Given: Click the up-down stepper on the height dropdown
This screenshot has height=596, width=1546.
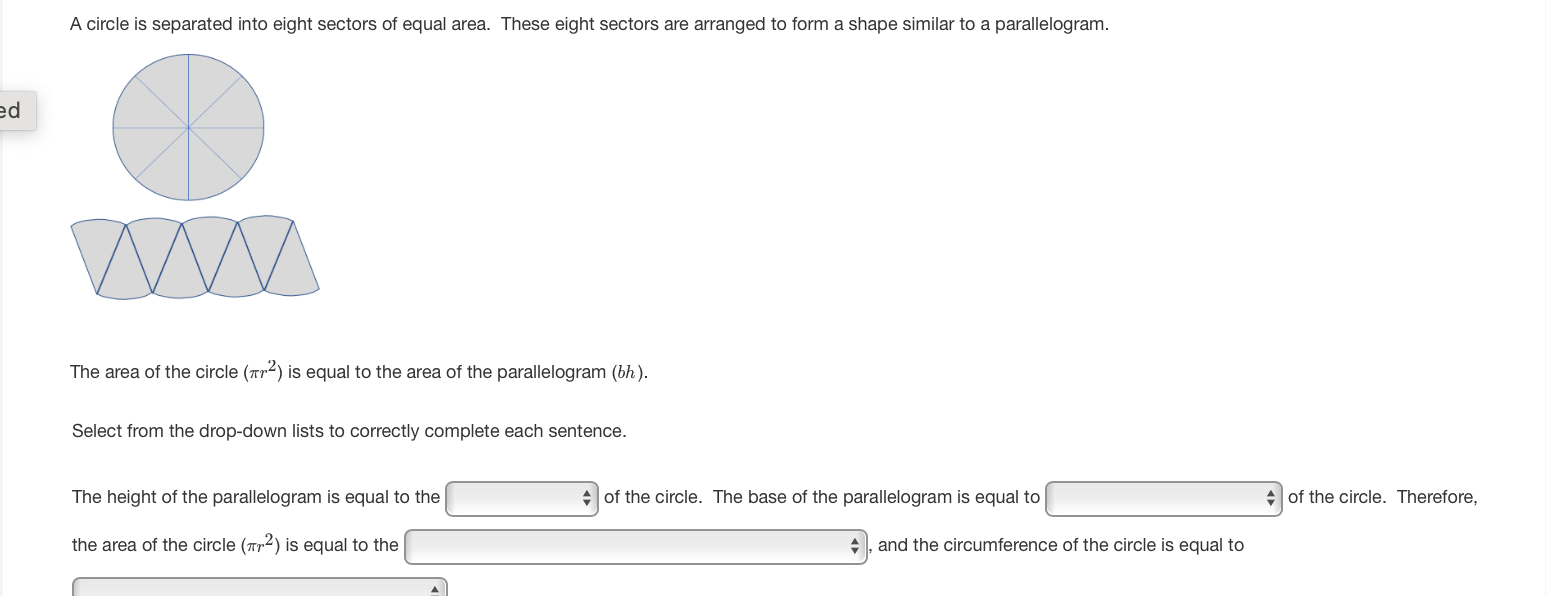Looking at the screenshot, I should click(x=587, y=497).
